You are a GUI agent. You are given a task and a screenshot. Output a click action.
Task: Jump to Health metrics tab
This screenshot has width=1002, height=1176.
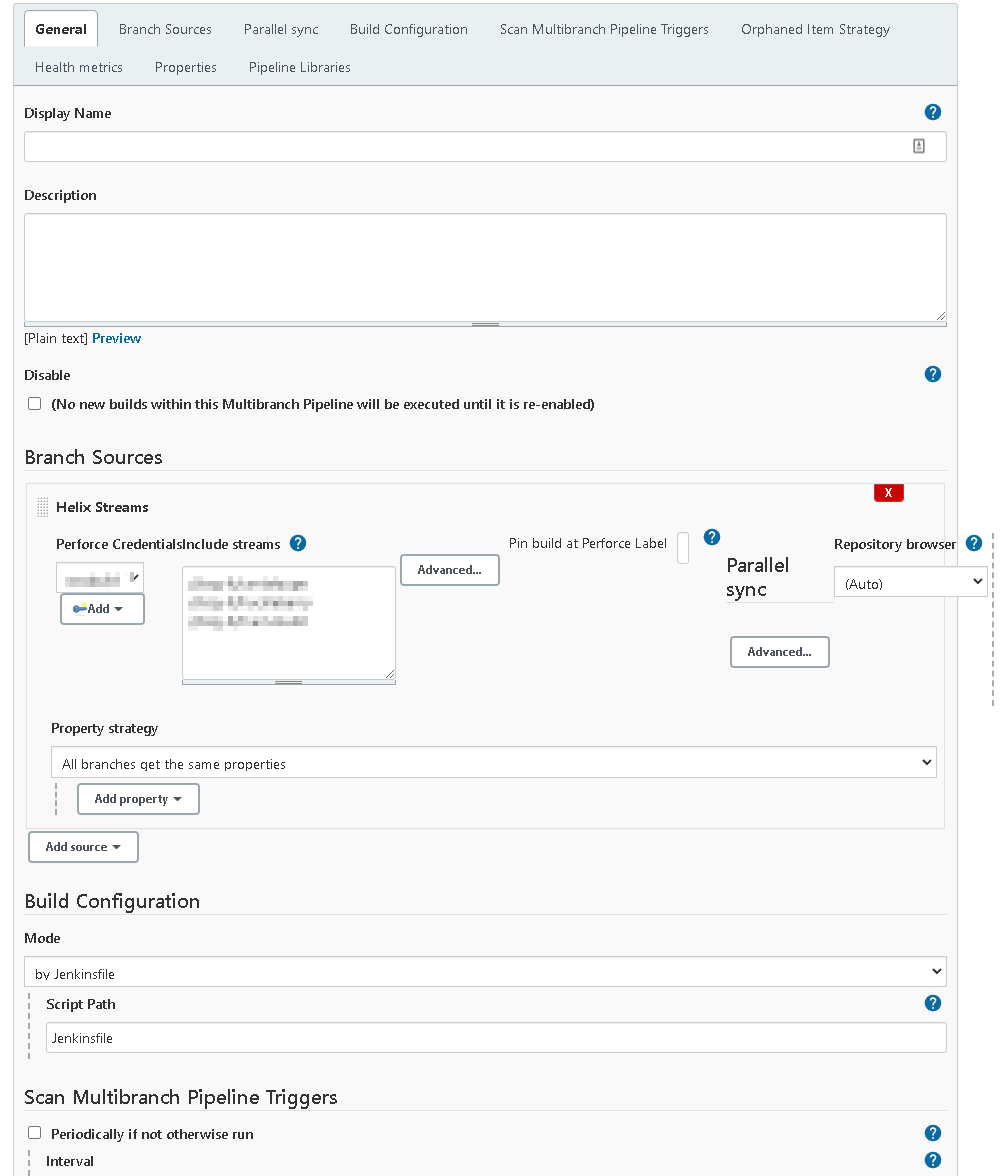[x=79, y=68]
